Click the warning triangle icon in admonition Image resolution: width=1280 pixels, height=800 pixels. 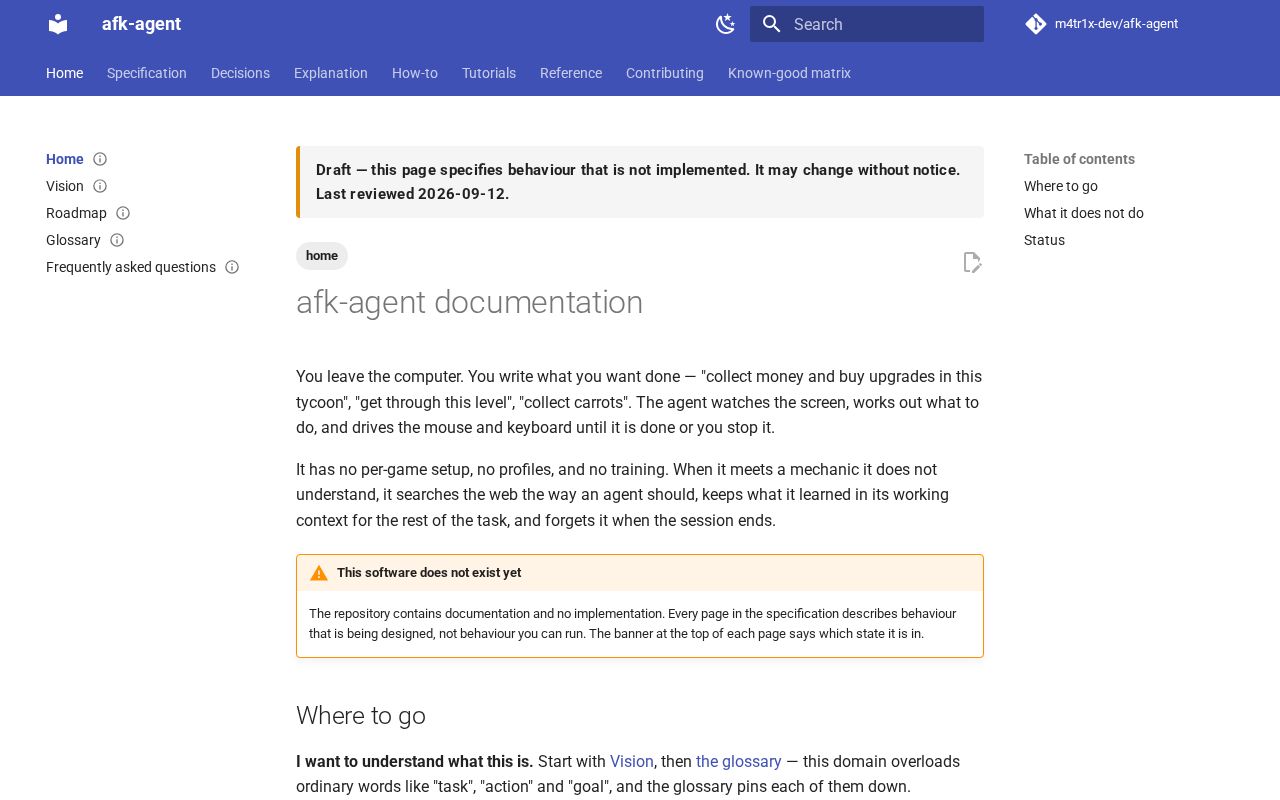point(319,573)
